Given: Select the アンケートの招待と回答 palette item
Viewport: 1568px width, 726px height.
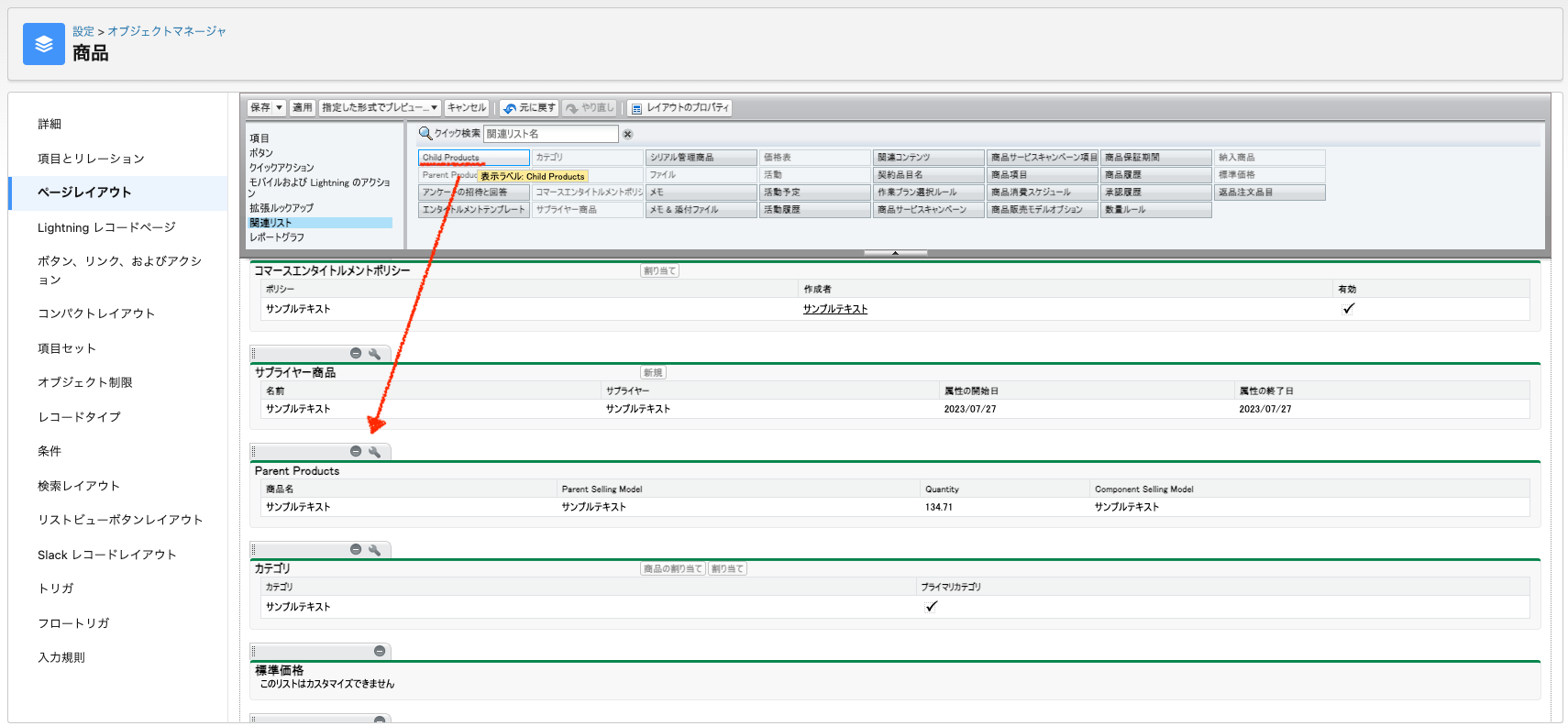Looking at the screenshot, I should [474, 192].
